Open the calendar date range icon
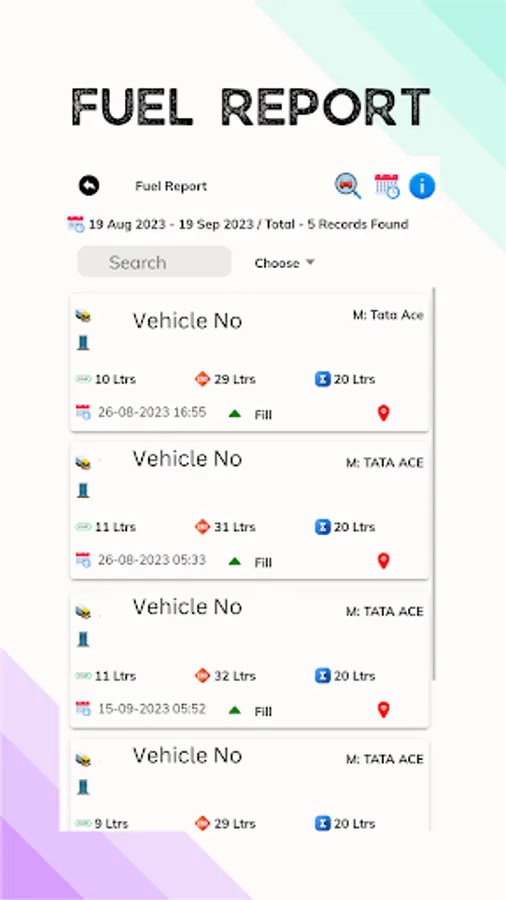Screen dimensions: 506x900 click(x=387, y=186)
